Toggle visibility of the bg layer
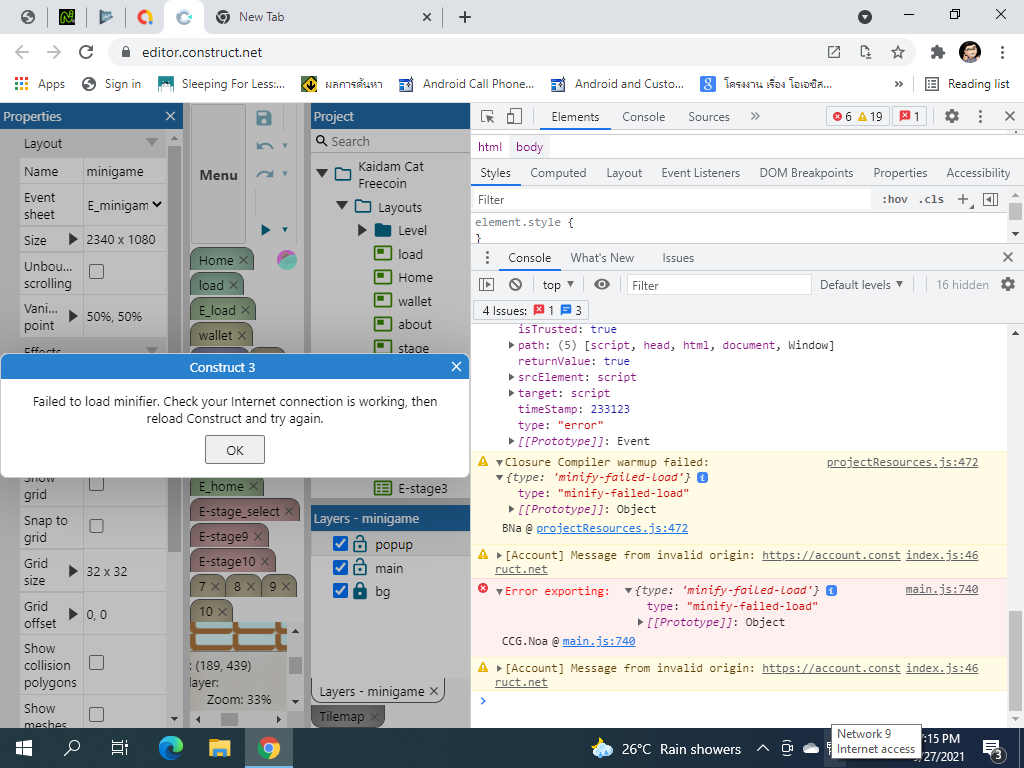Image resolution: width=1024 pixels, height=768 pixels. tap(340, 591)
